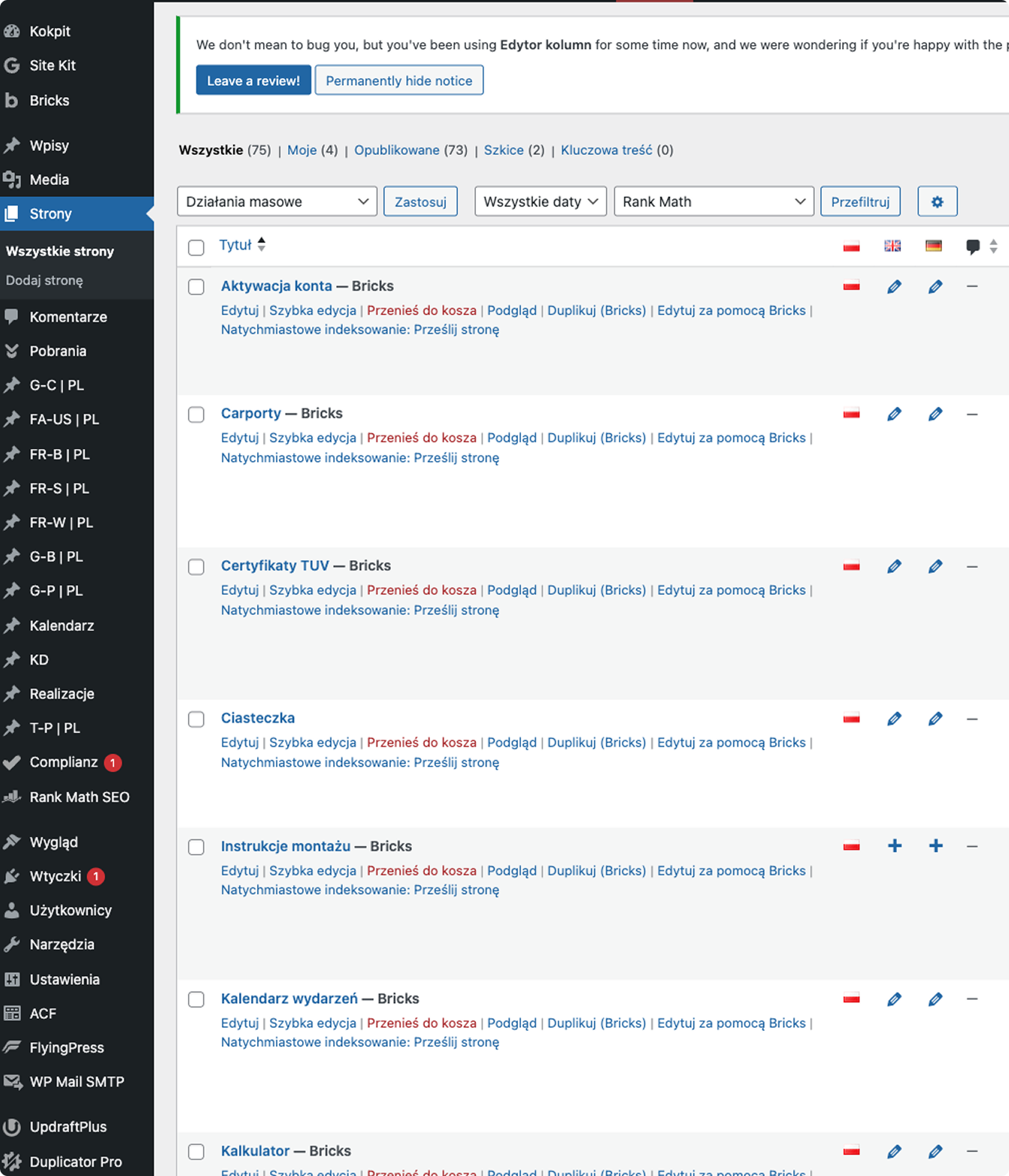Click the gear settings icon beside Przefiltruj
This screenshot has height=1176, width=1009.
pos(937,202)
